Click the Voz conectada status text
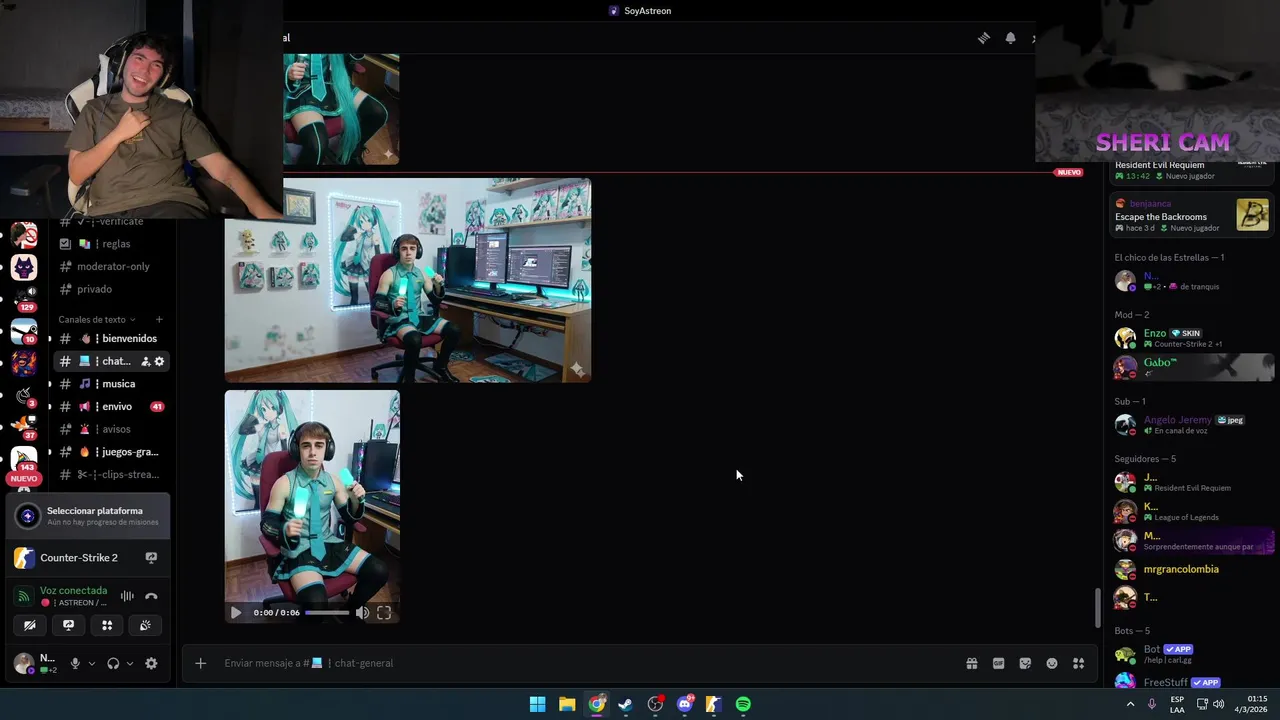 [x=73, y=590]
